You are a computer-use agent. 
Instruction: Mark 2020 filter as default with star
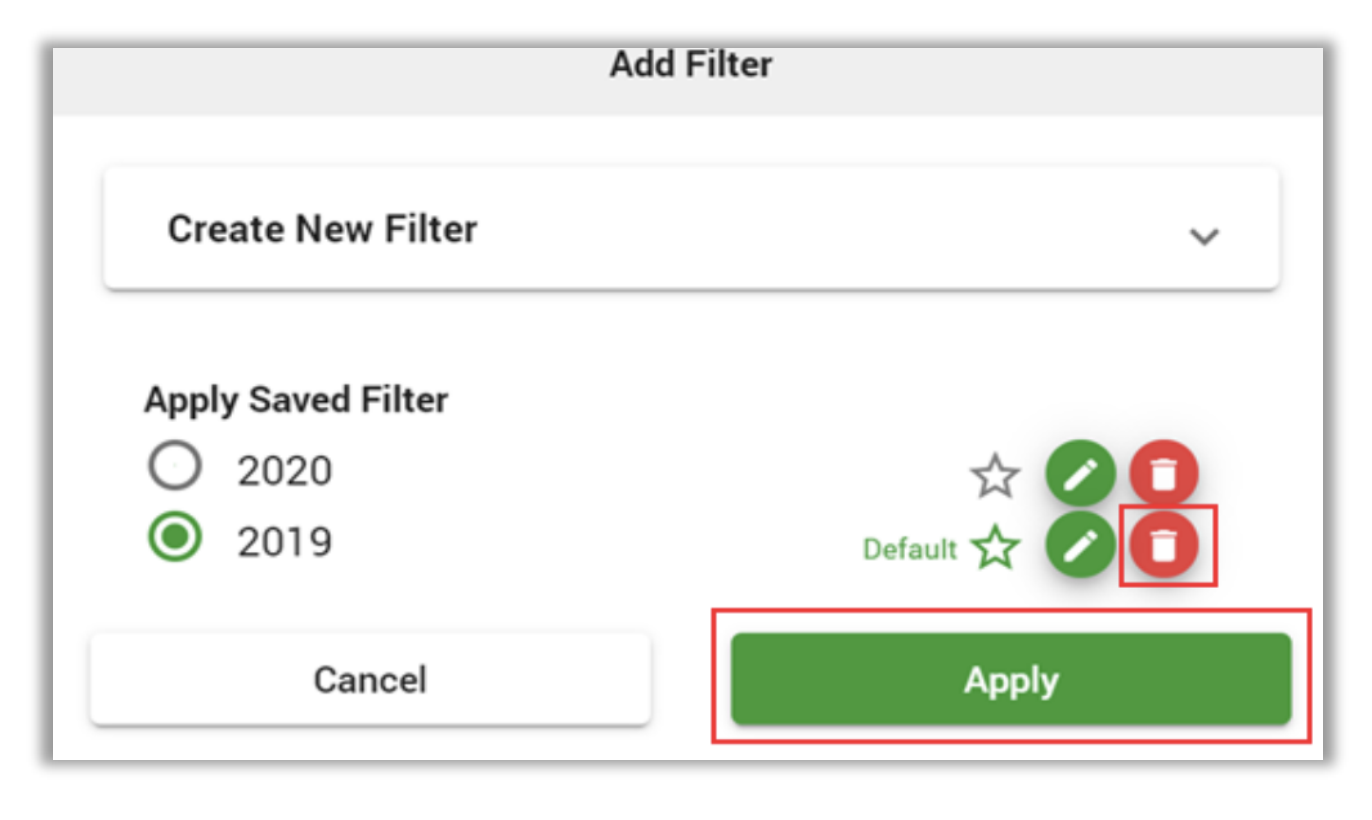tap(995, 476)
